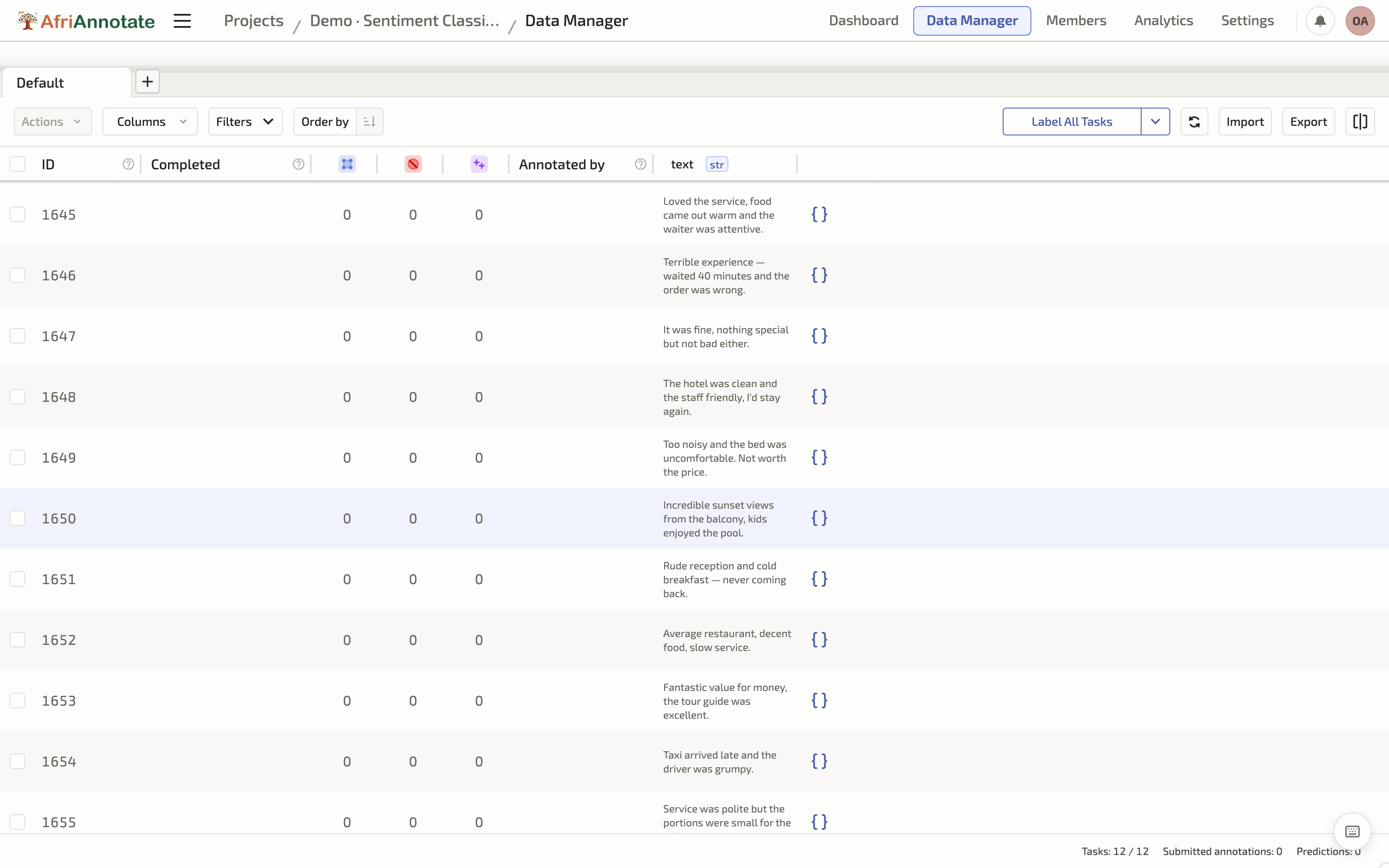The height and width of the screenshot is (868, 1389).
Task: Click 'Taxi arrived late' text cell
Action: 720,762
